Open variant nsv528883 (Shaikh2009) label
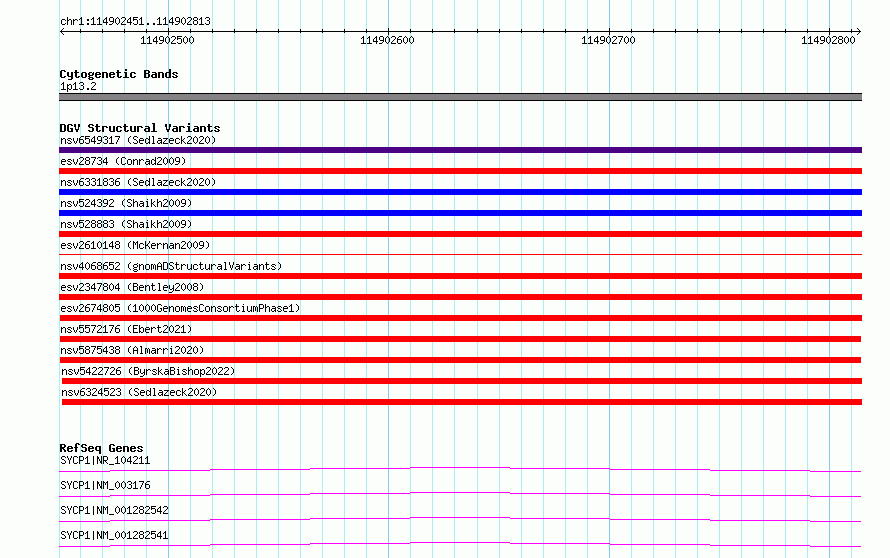 126,224
